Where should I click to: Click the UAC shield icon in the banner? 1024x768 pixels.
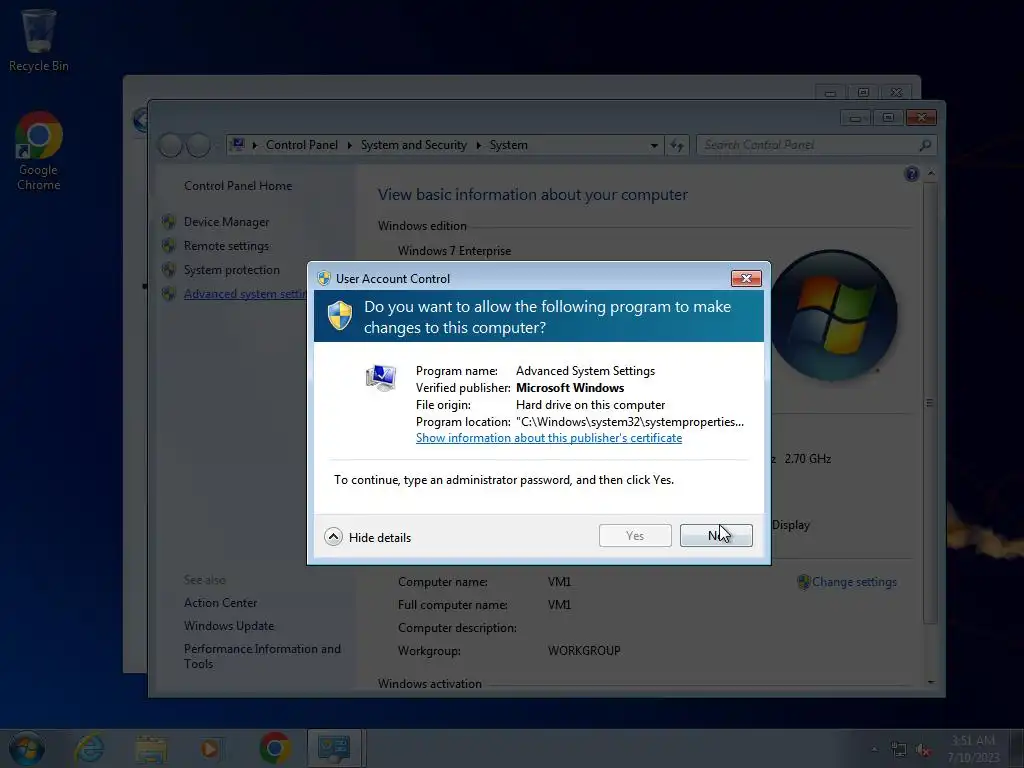click(x=340, y=316)
